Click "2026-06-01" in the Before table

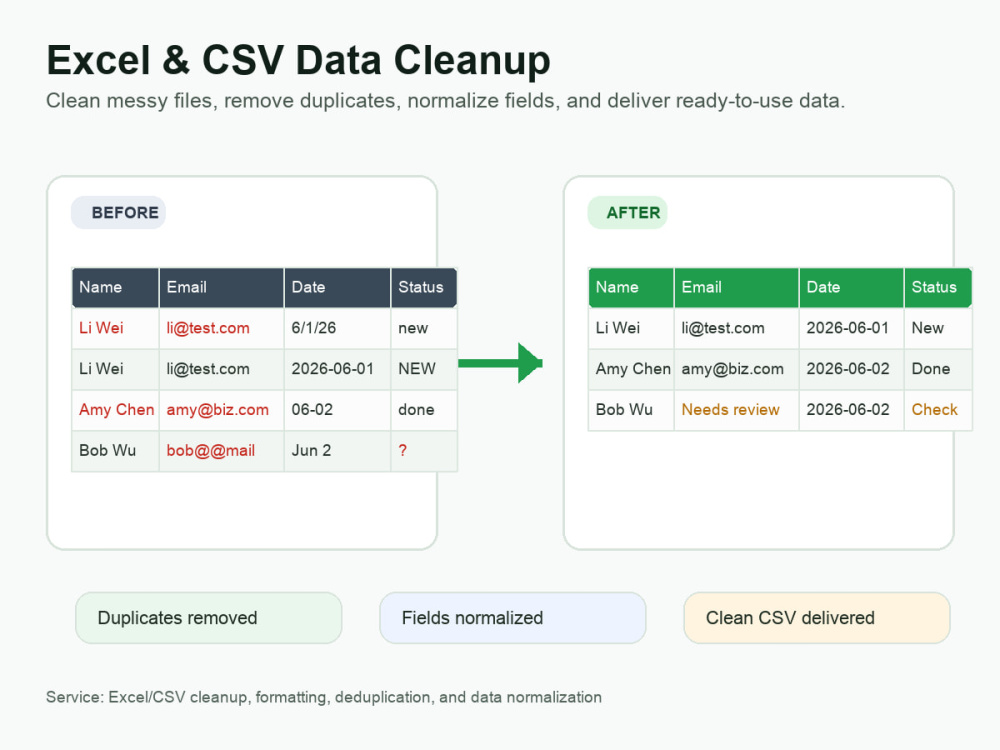(x=337, y=369)
